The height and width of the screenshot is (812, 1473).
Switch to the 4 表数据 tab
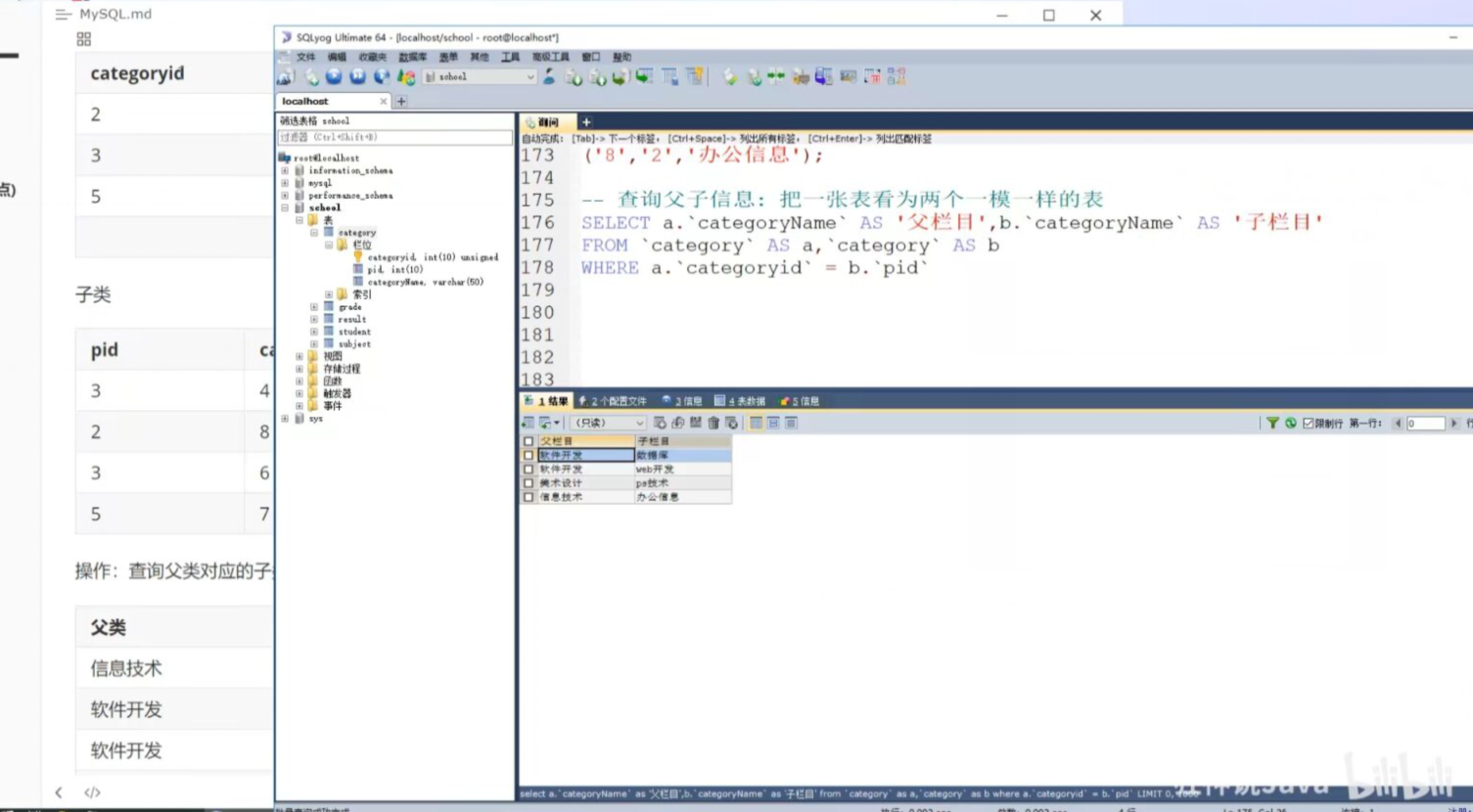click(740, 401)
